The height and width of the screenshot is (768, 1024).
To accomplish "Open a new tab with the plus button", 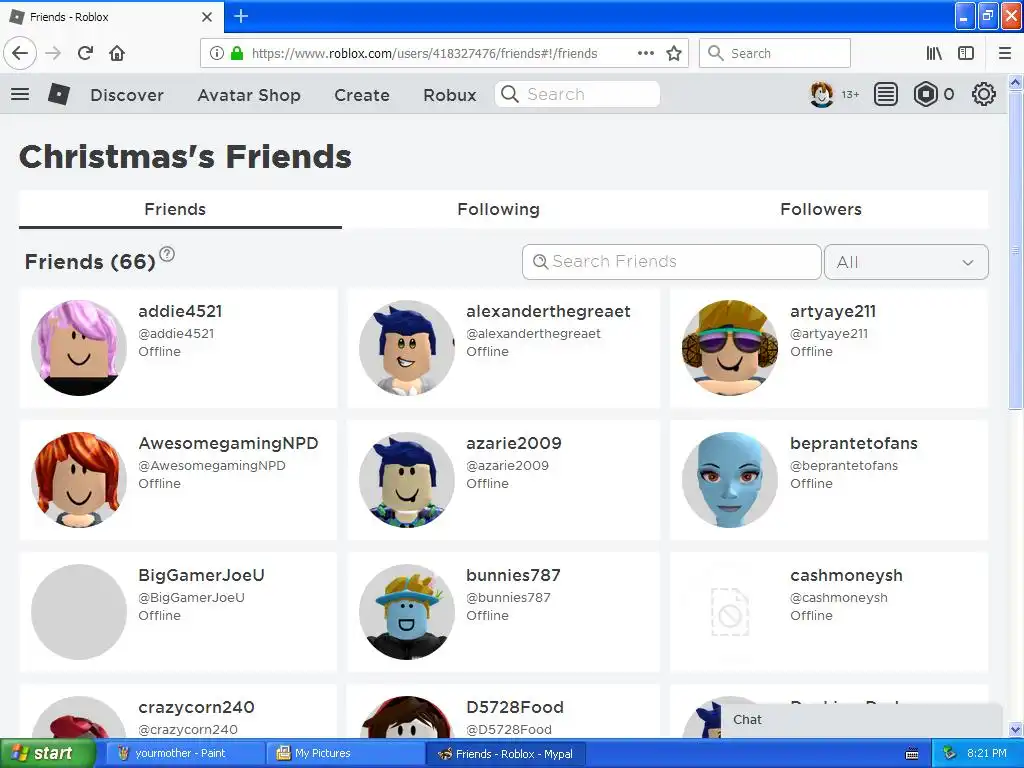I will (241, 16).
